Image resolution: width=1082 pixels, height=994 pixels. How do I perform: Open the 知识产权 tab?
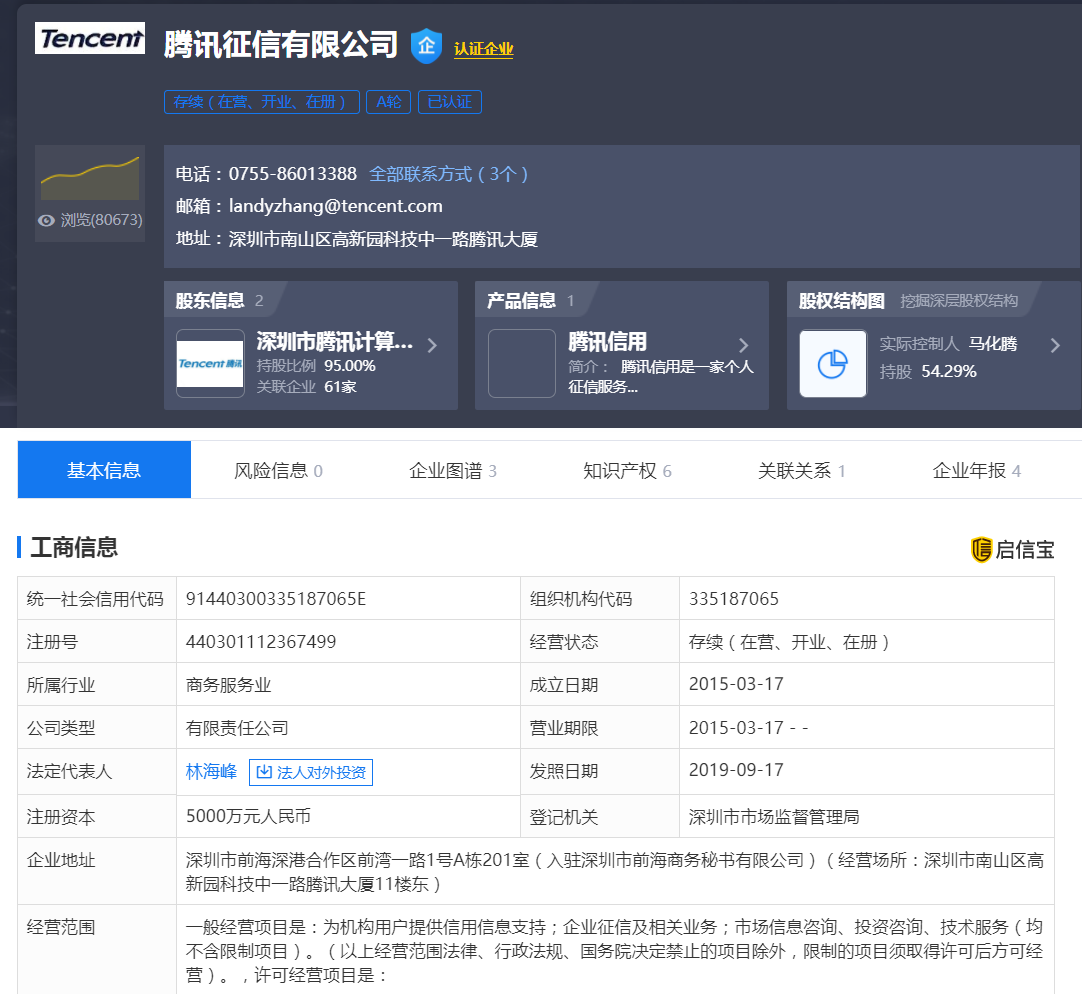(627, 470)
